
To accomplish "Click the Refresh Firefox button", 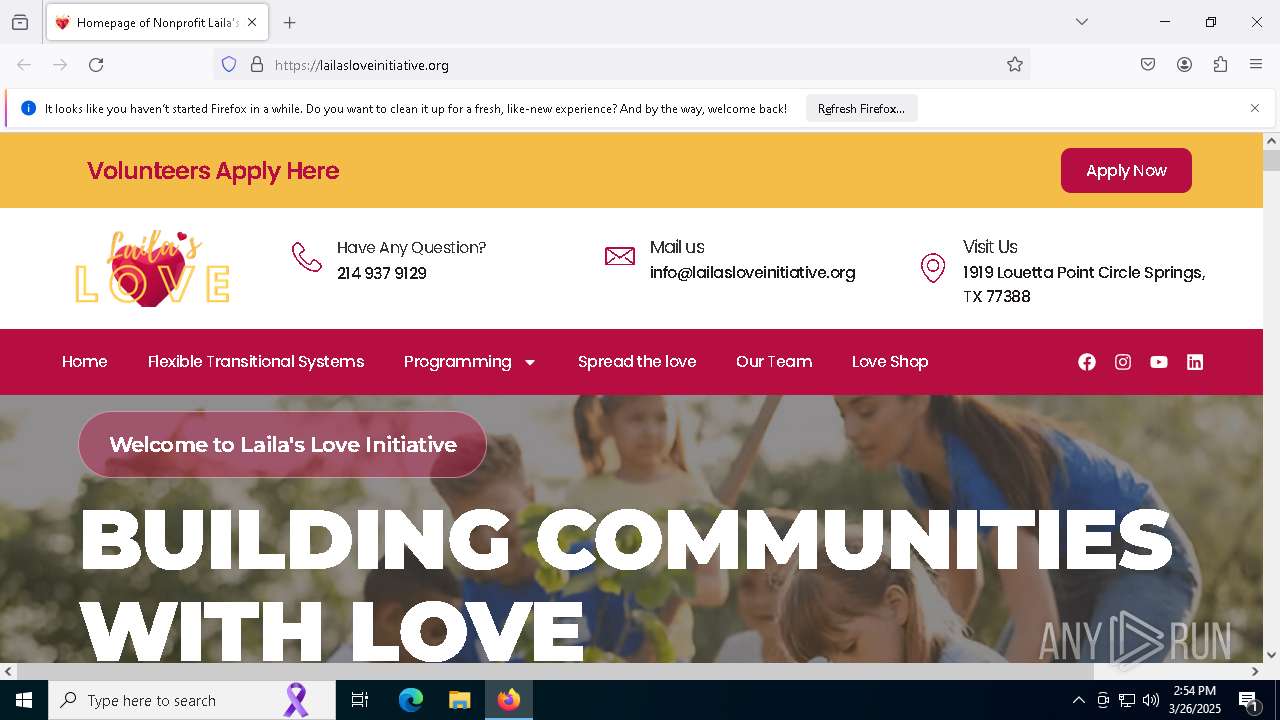I will [861, 109].
